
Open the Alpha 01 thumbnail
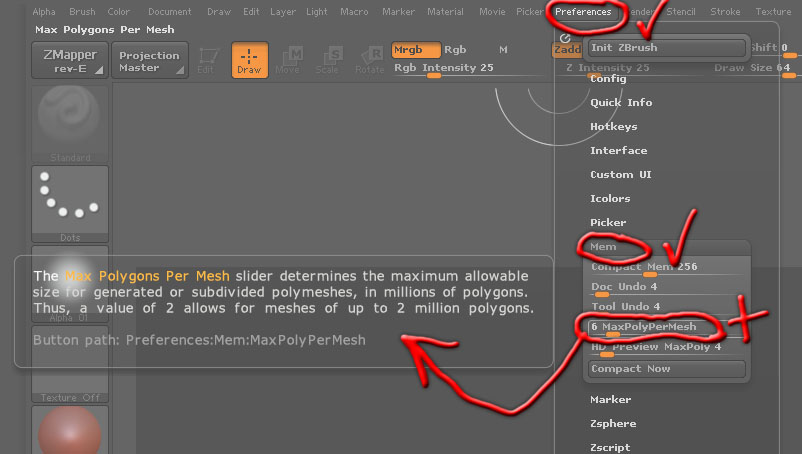(70, 284)
